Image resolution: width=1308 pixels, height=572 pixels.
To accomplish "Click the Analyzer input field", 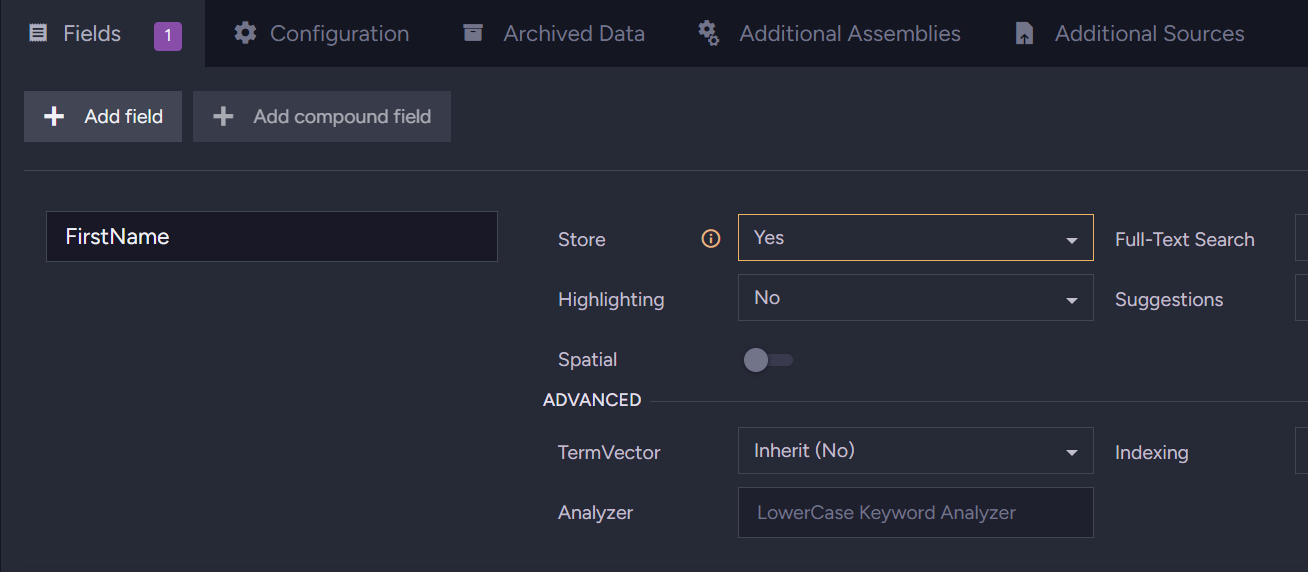I will (x=916, y=512).
